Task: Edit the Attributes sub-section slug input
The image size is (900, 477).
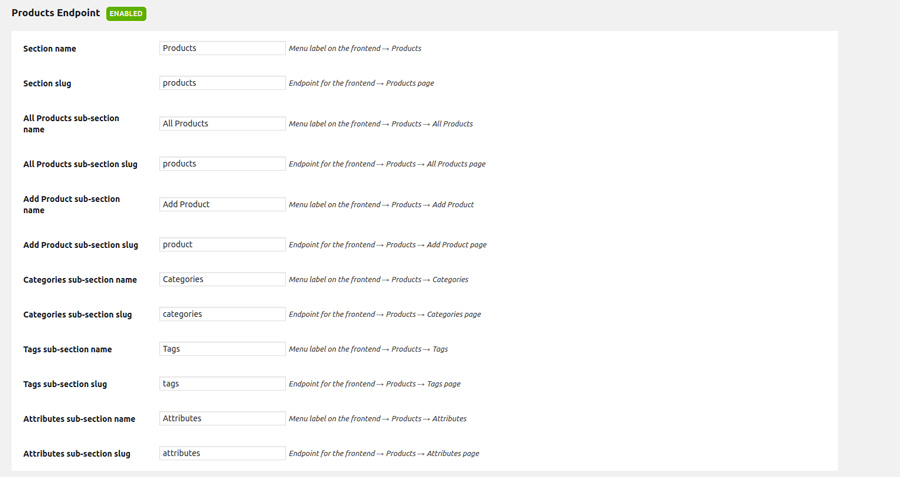Action: [222, 453]
